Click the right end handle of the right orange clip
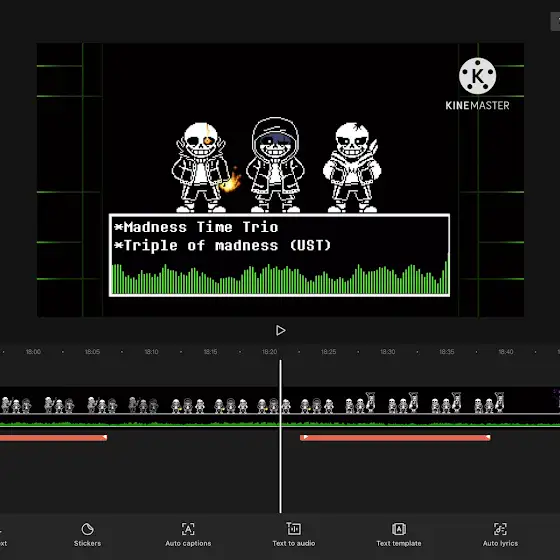This screenshot has width=560, height=560. (x=488, y=438)
